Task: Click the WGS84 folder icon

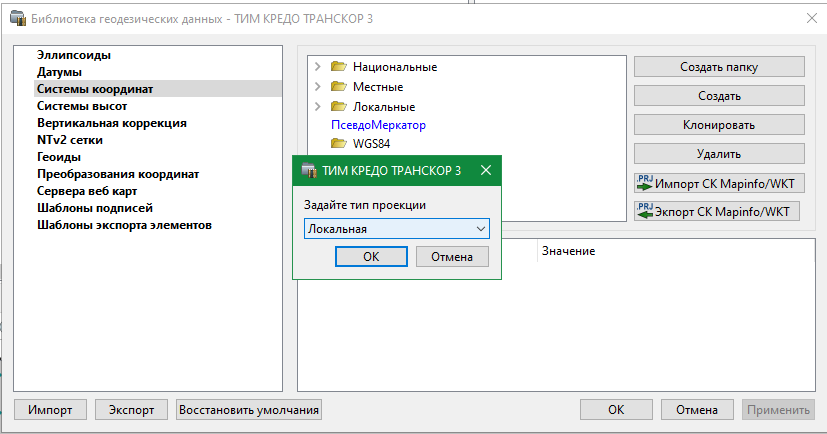Action: point(339,143)
